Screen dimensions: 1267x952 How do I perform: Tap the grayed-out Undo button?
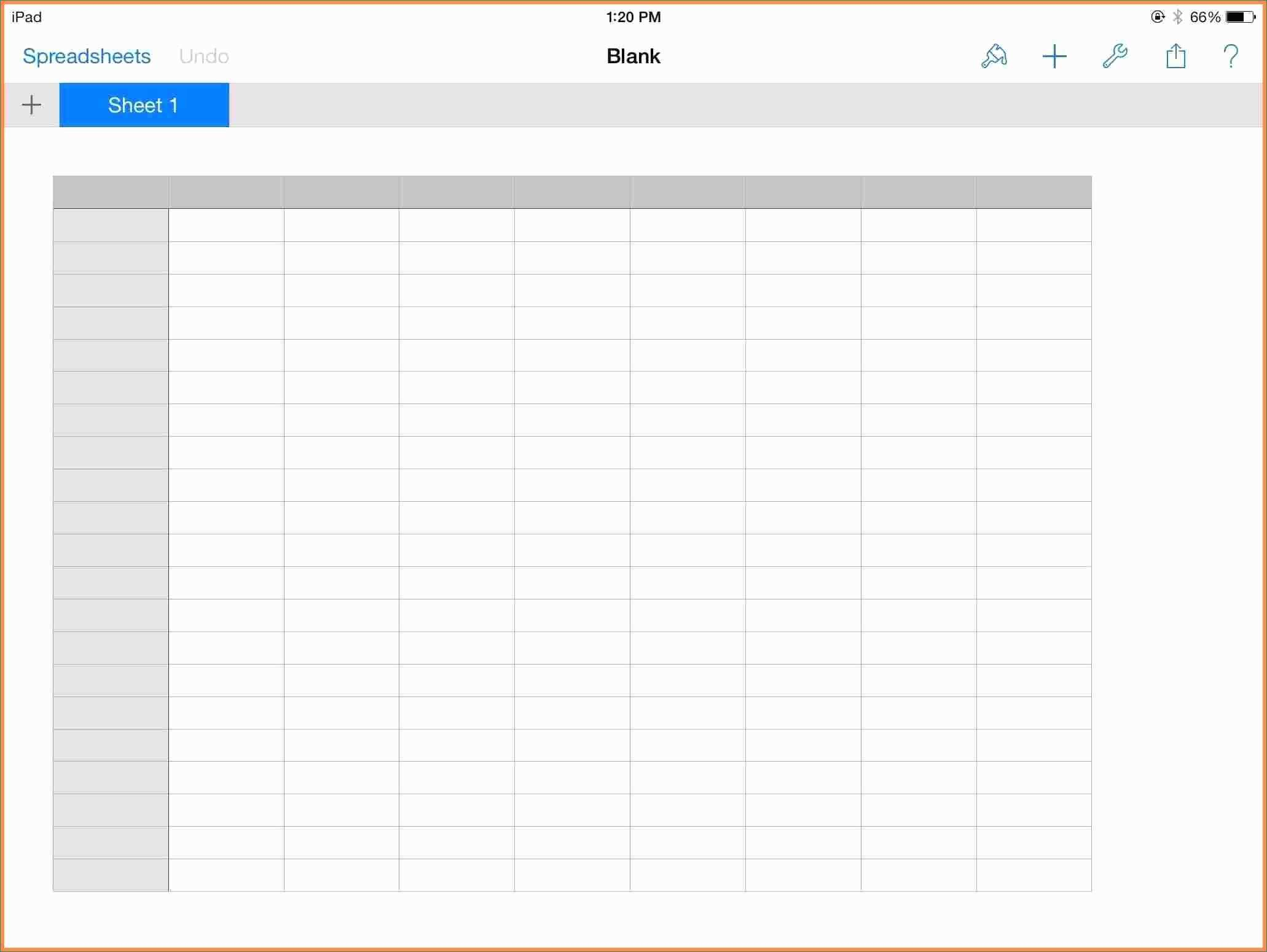(203, 56)
